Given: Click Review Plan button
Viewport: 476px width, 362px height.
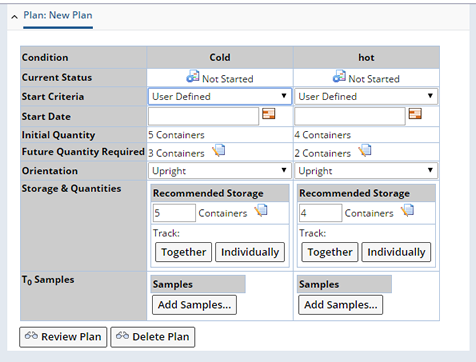Looking at the screenshot, I should point(63,337).
